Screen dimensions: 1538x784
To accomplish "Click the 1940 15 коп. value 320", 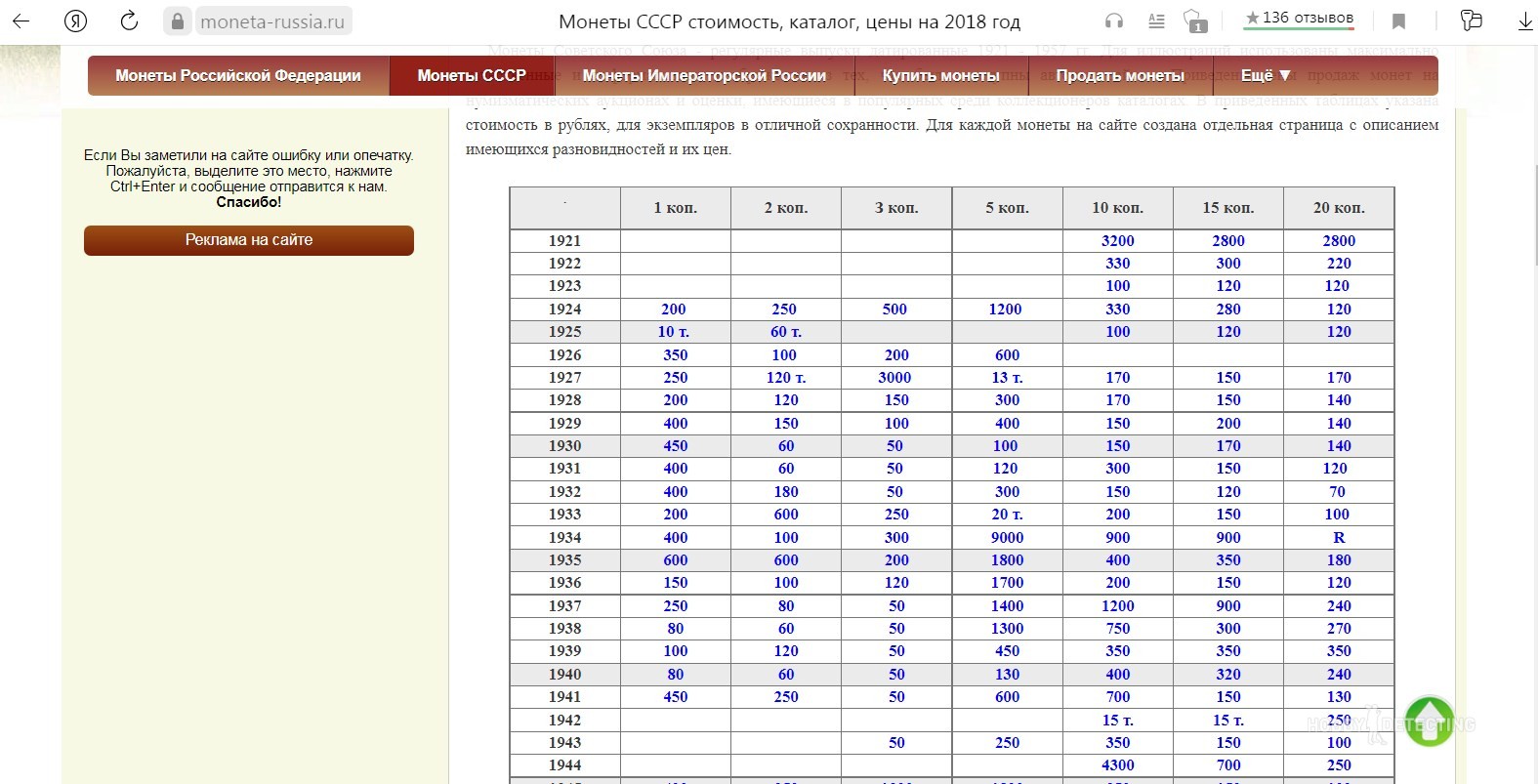I will tap(1228, 674).
